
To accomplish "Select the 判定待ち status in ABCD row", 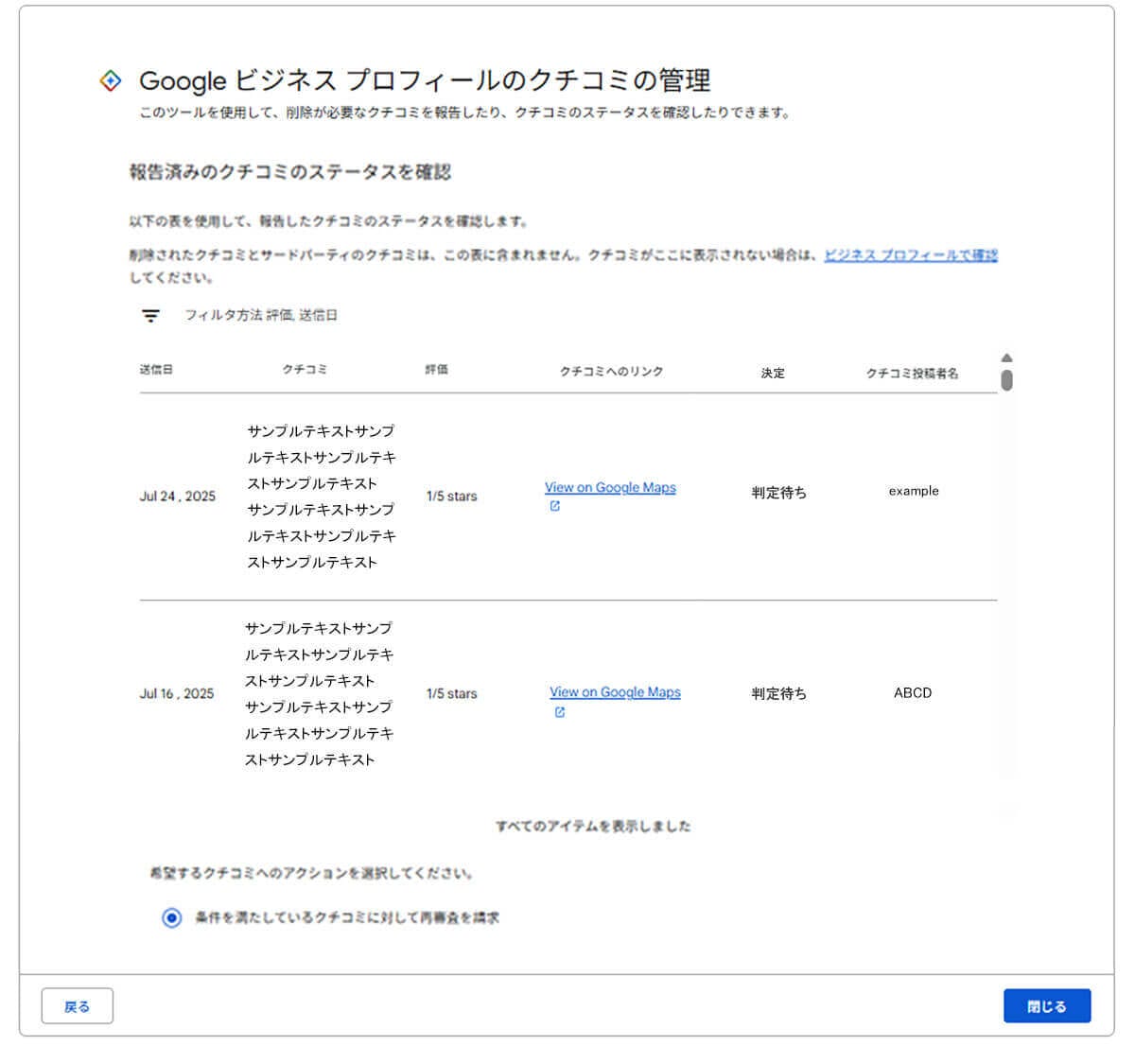I will pos(778,693).
